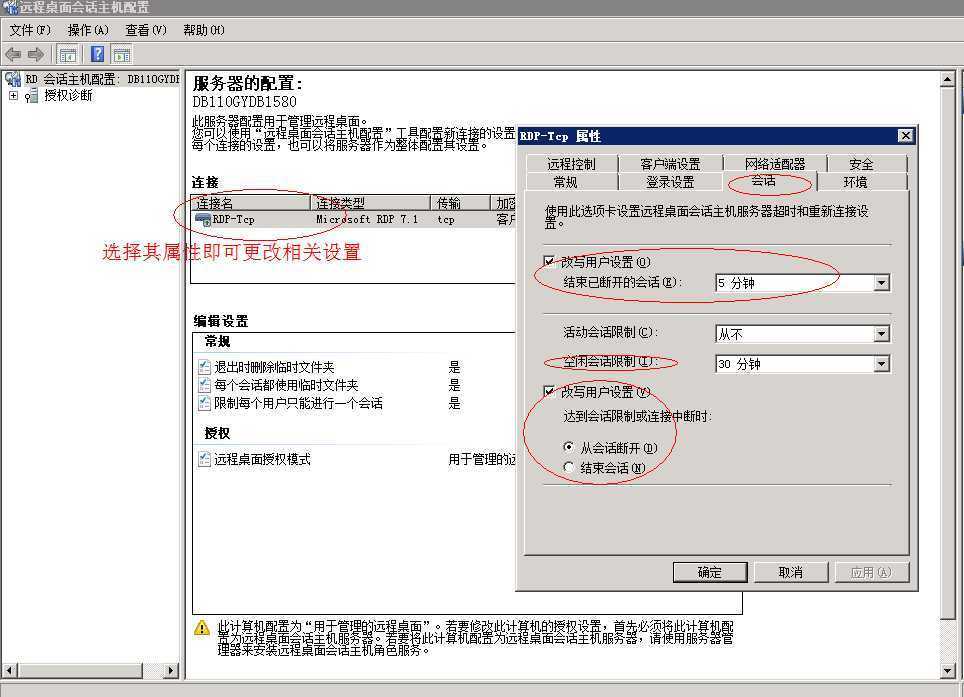Click the Back arrow toolbar icon
This screenshot has width=964, height=697.
13,55
